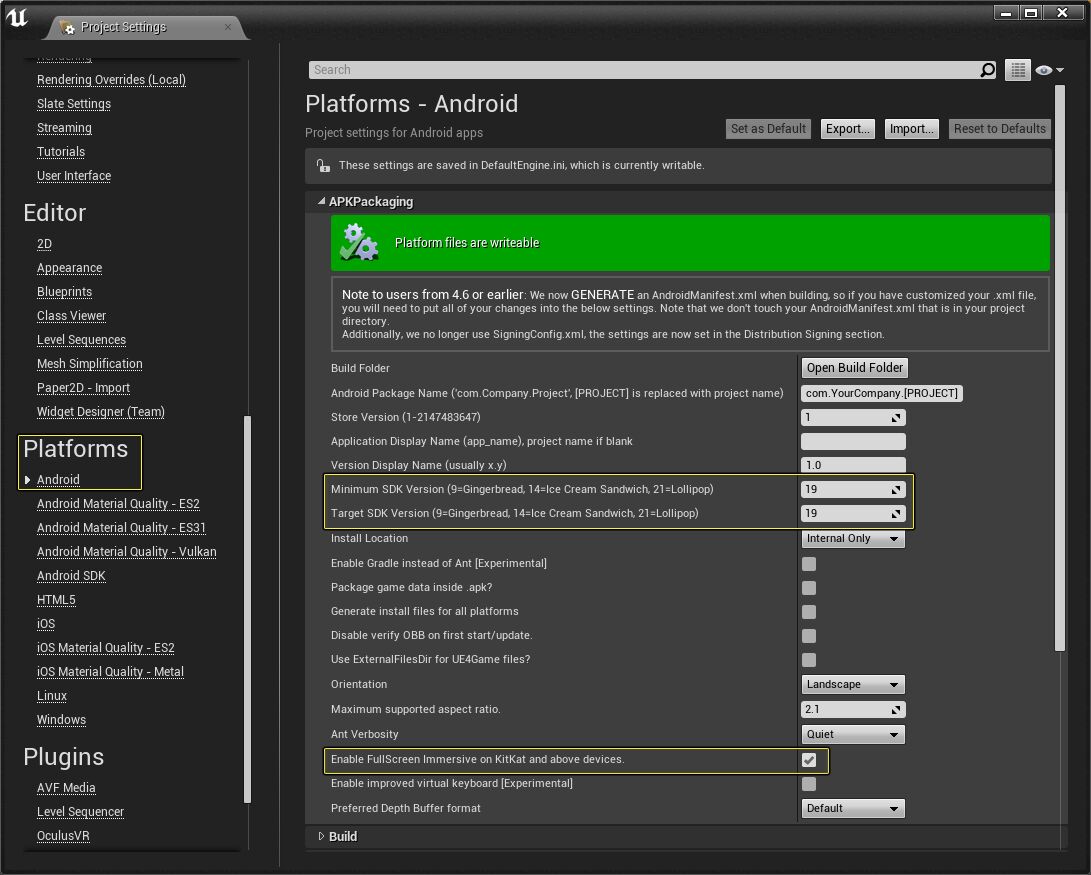Click the gear icon on the Project Settings tab
Image resolution: width=1091 pixels, height=875 pixels.
pos(68,30)
